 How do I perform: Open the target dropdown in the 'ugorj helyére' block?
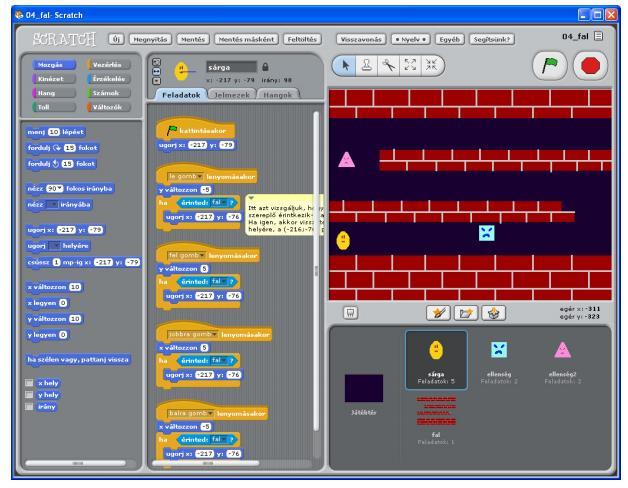(x=54, y=246)
